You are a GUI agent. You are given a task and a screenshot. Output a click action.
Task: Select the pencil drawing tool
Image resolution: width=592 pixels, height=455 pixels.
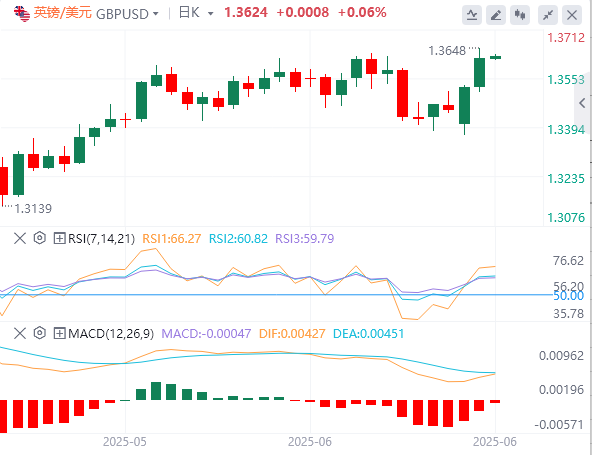click(496, 15)
